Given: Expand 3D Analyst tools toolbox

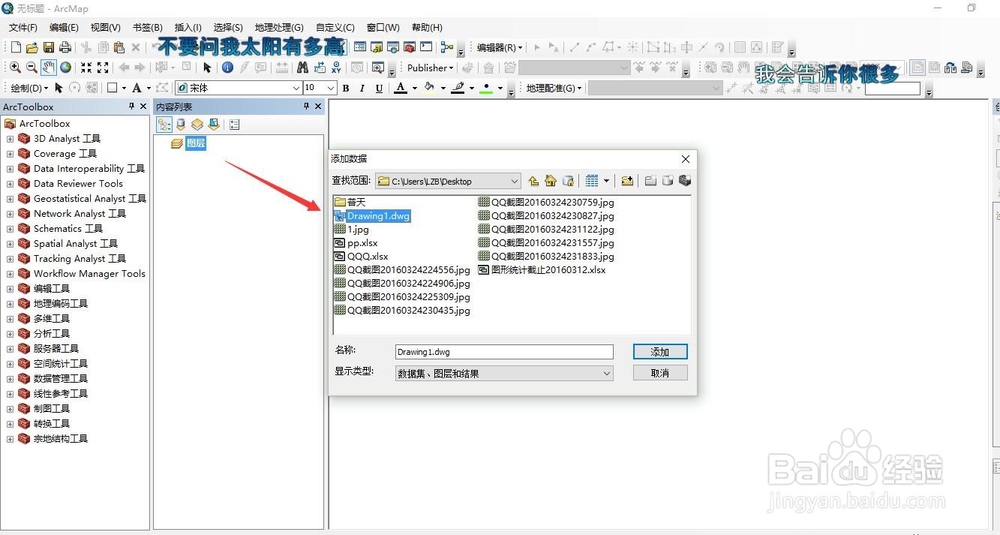Looking at the screenshot, I should [10, 139].
